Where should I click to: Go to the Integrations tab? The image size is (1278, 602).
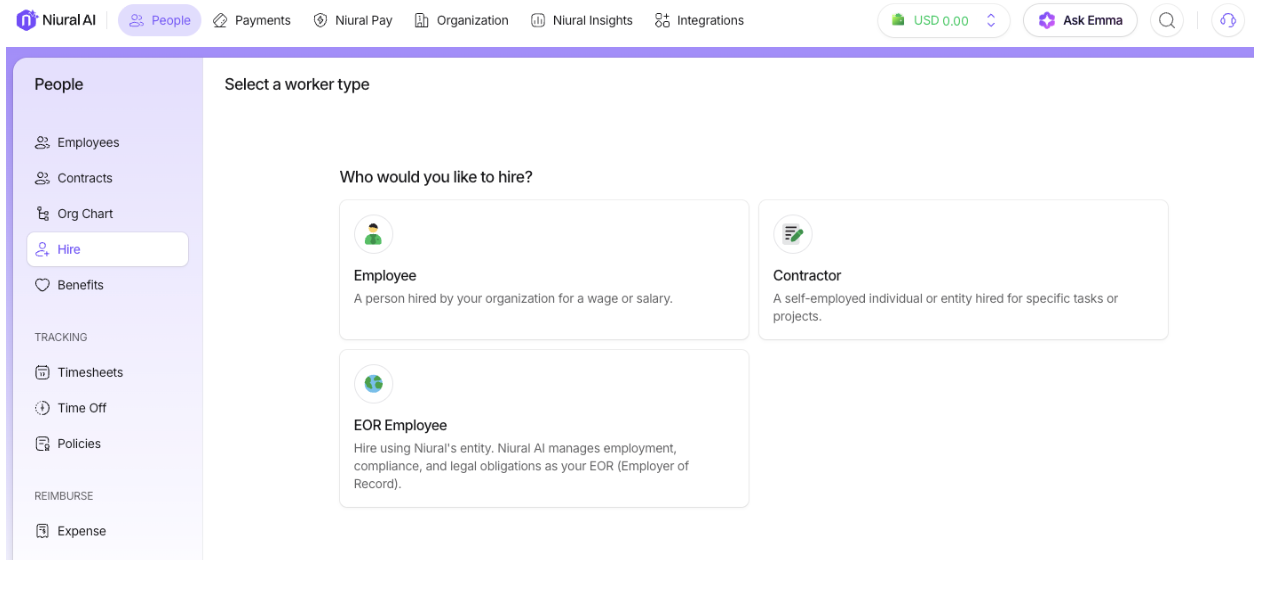(x=699, y=20)
